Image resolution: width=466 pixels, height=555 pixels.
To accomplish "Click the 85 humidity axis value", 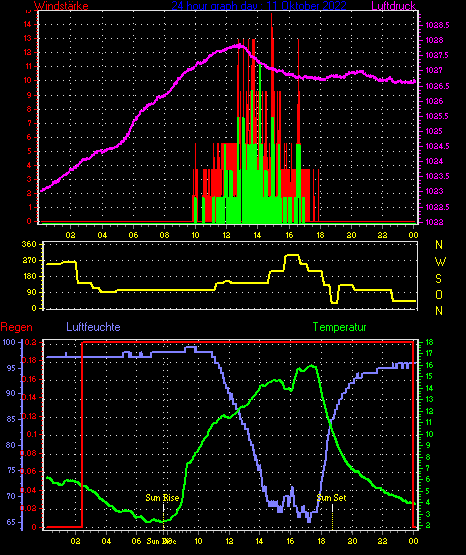I will coord(11,419).
